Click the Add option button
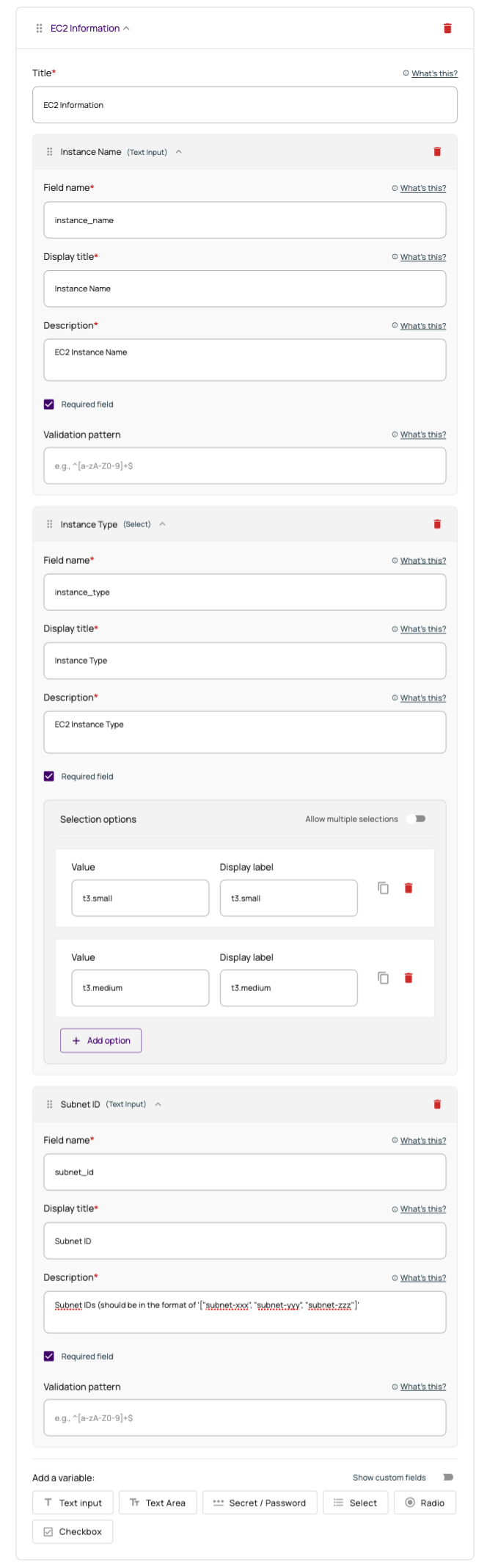 click(100, 1040)
